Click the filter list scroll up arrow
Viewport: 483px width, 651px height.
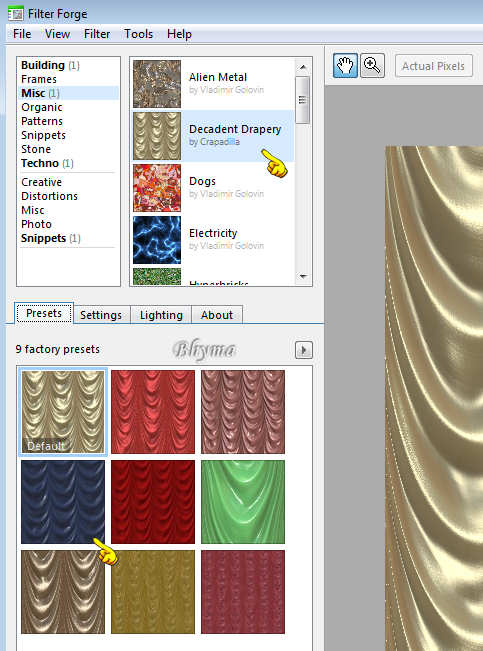tap(303, 67)
